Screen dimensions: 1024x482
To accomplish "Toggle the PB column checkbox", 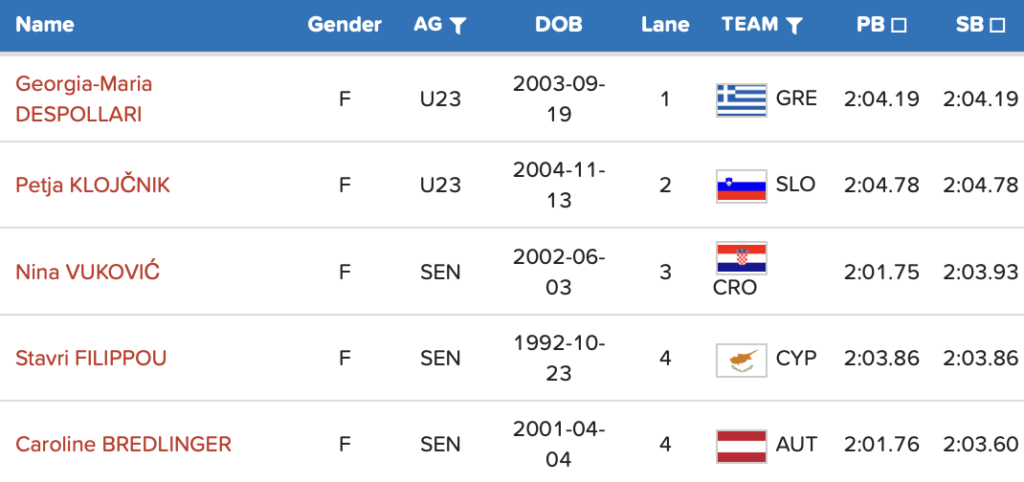I will (x=898, y=26).
